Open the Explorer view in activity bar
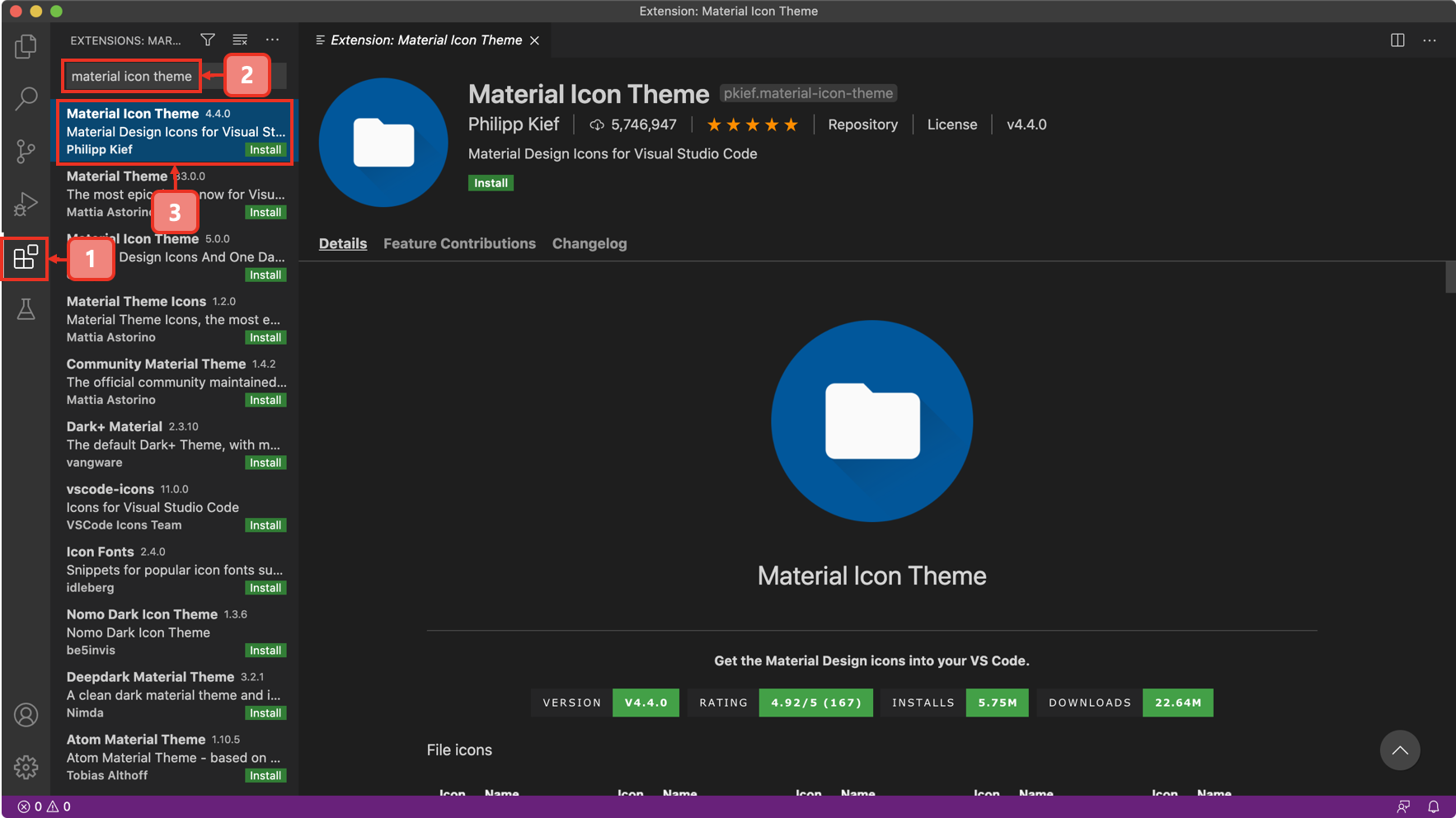1456x818 pixels. [26, 46]
